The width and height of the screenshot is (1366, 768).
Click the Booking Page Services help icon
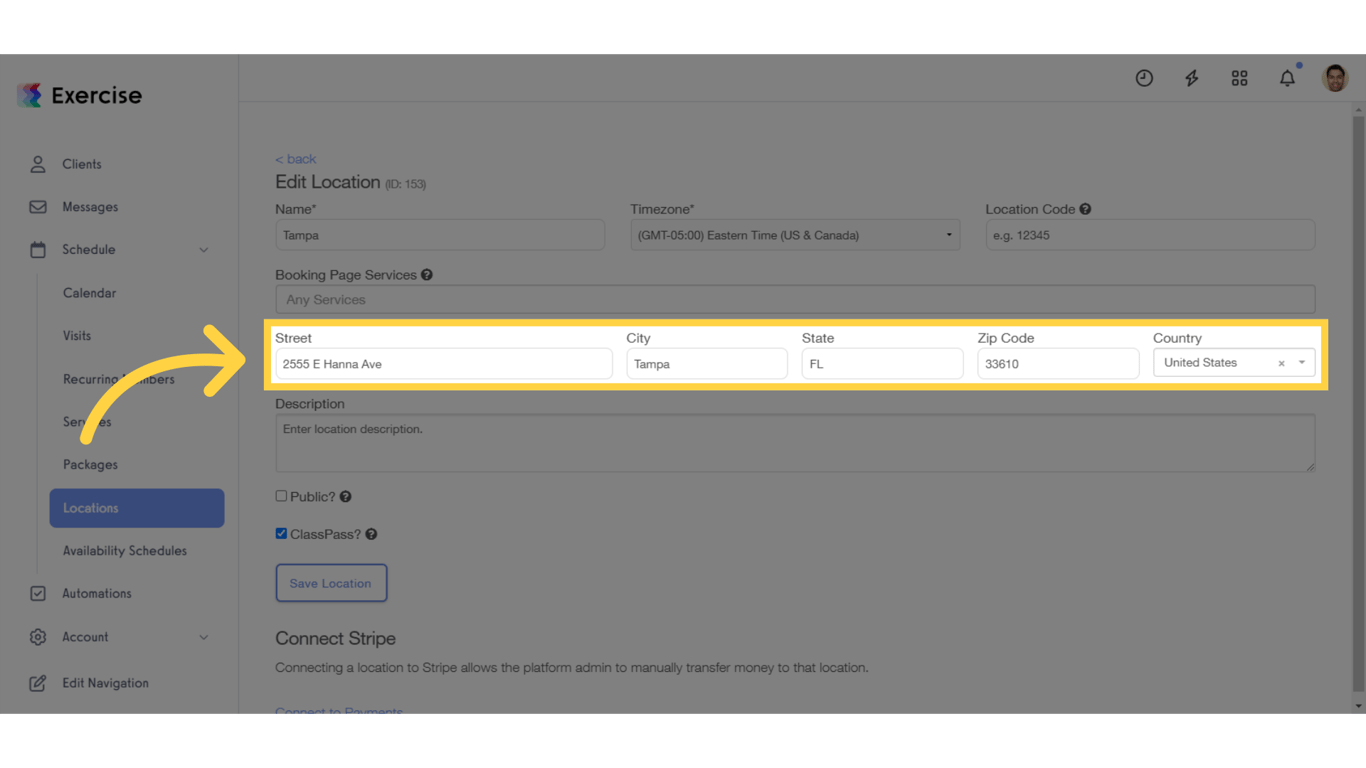coord(427,274)
